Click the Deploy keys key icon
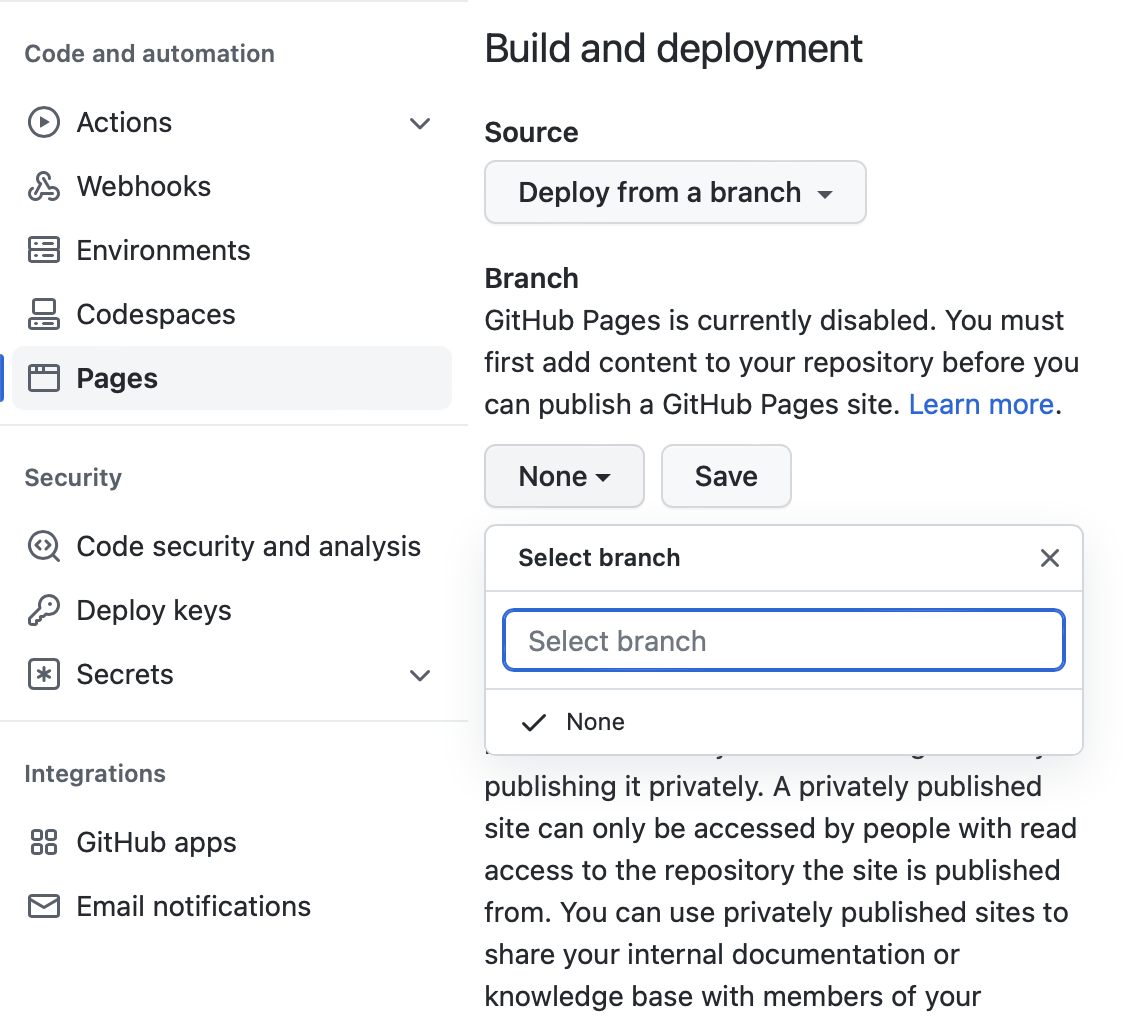1134x1020 pixels. tap(43, 611)
